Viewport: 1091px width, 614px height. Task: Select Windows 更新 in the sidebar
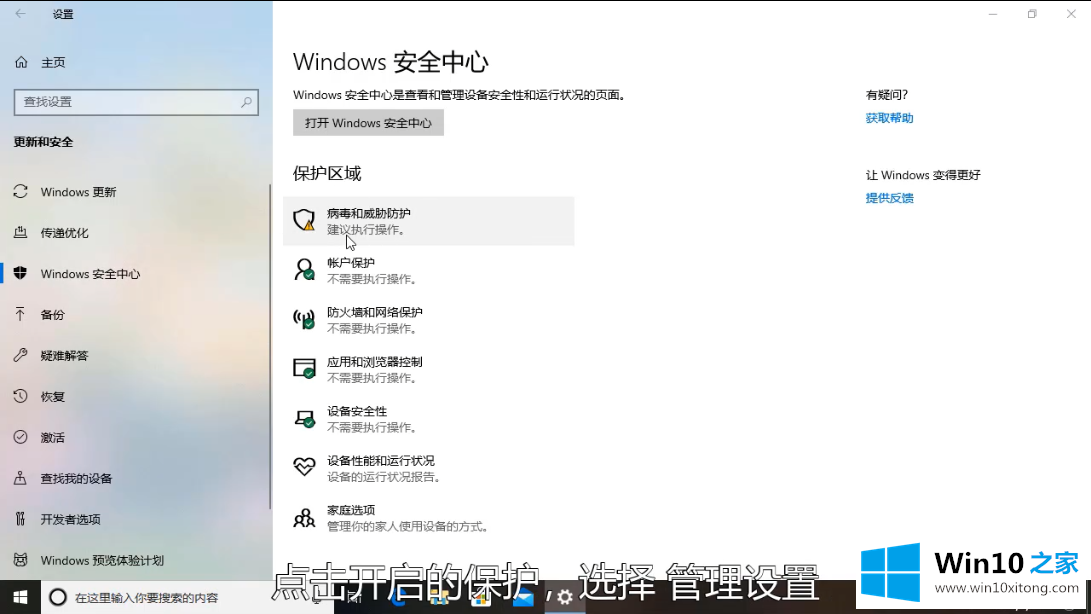coord(78,192)
